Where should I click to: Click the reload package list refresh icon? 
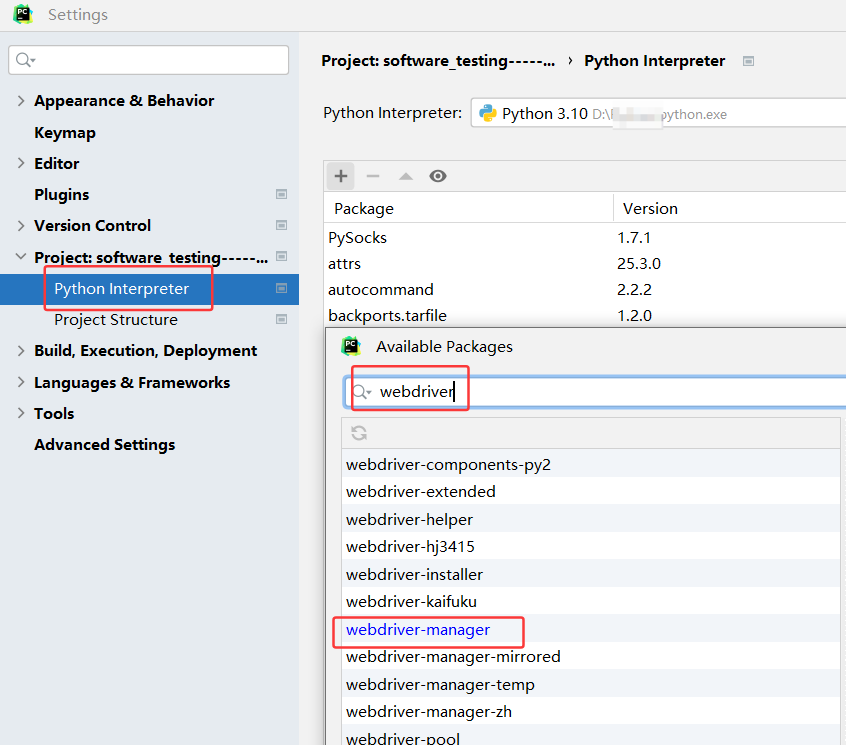359,433
